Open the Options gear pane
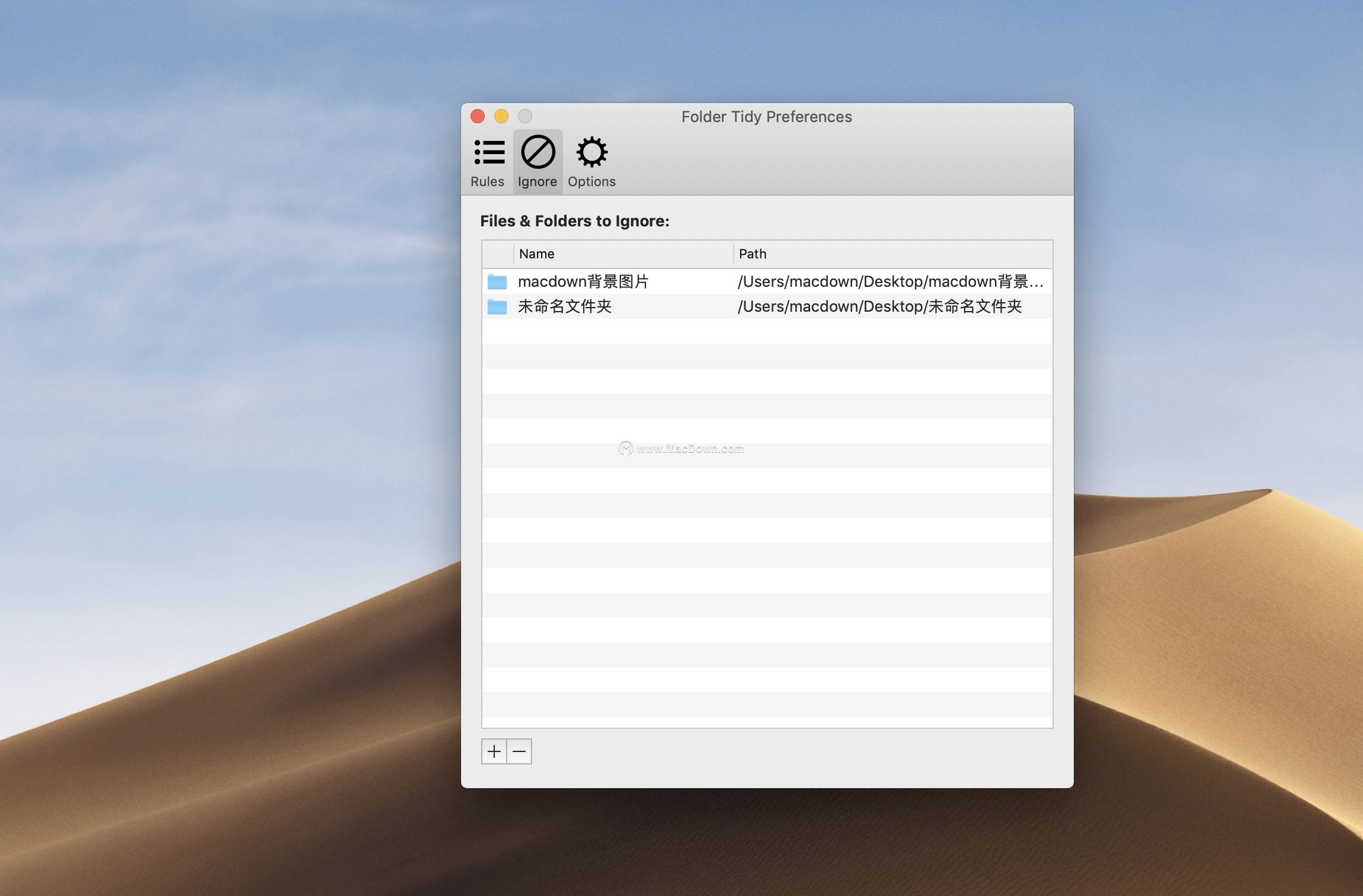 coord(591,153)
